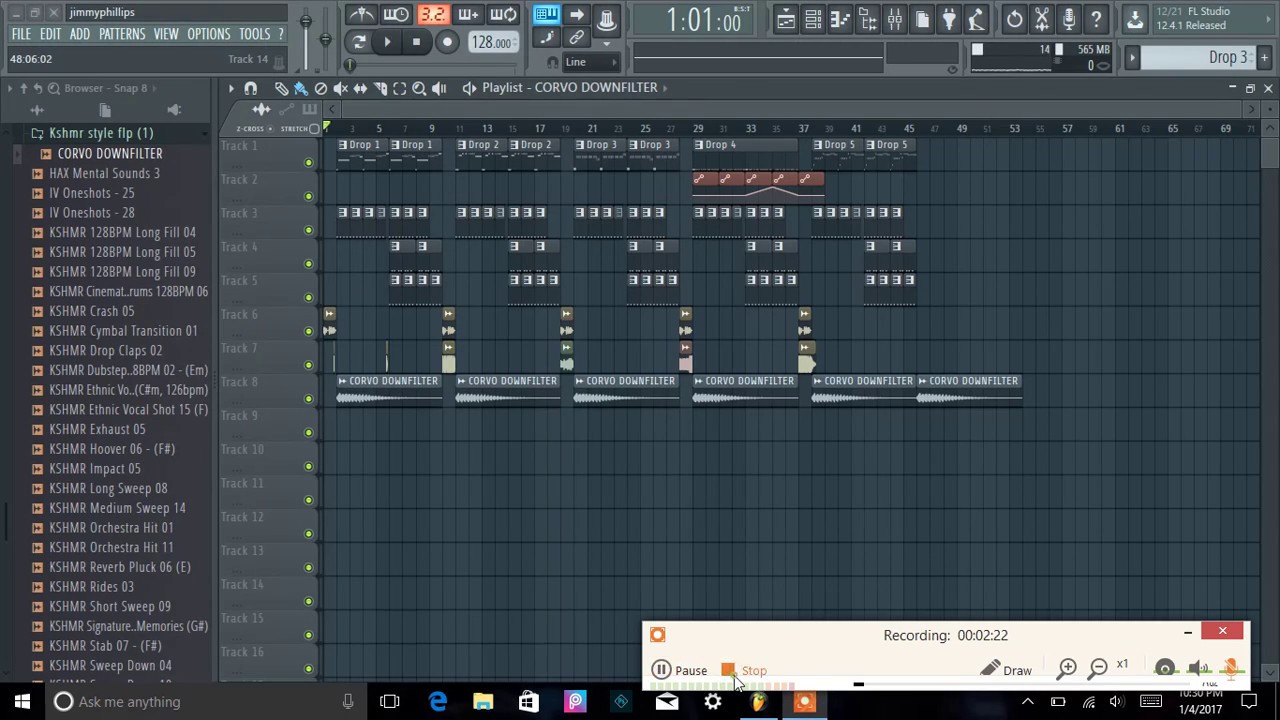Open the playlist view icon

click(786, 19)
